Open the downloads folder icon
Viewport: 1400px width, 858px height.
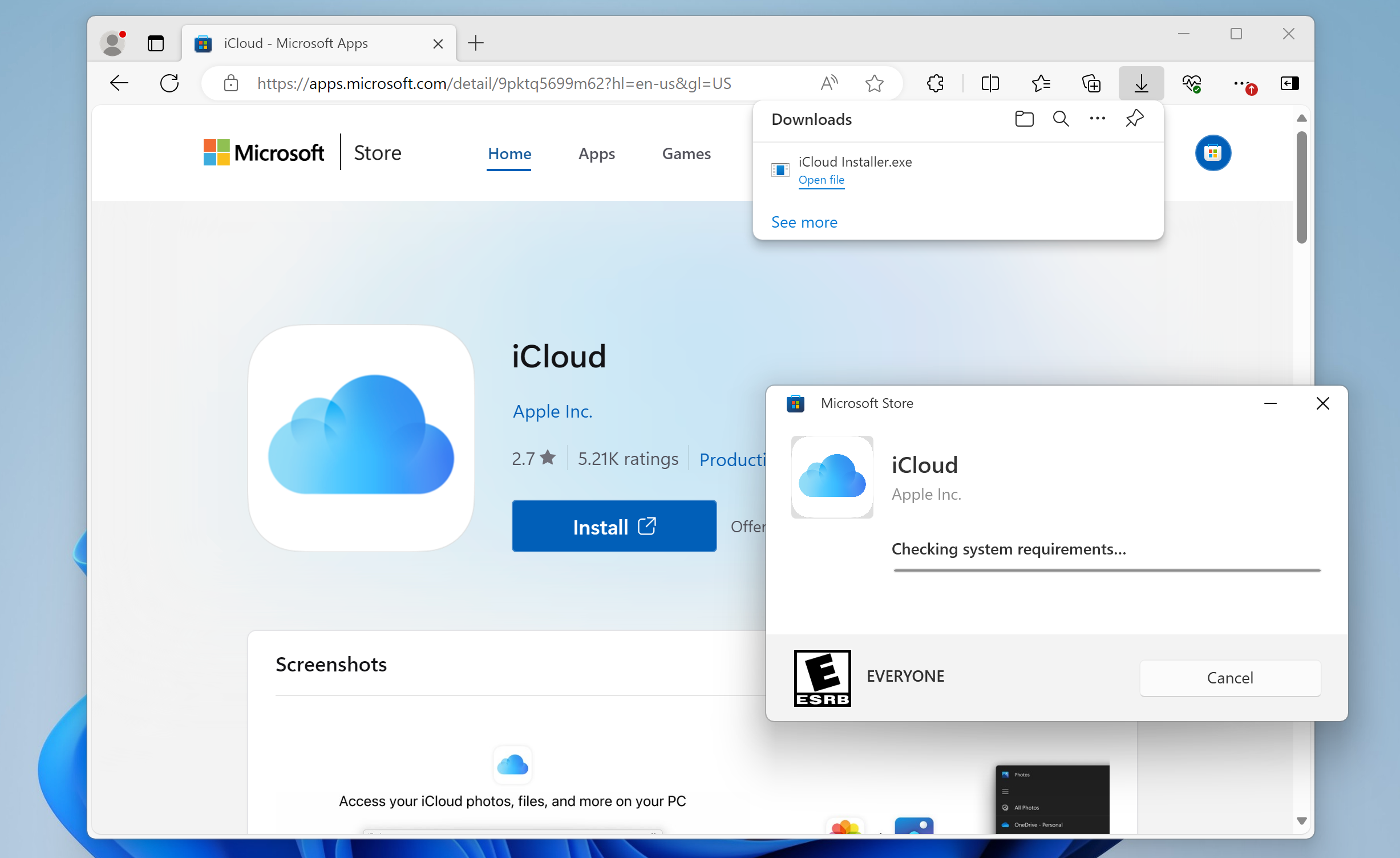tap(1024, 119)
